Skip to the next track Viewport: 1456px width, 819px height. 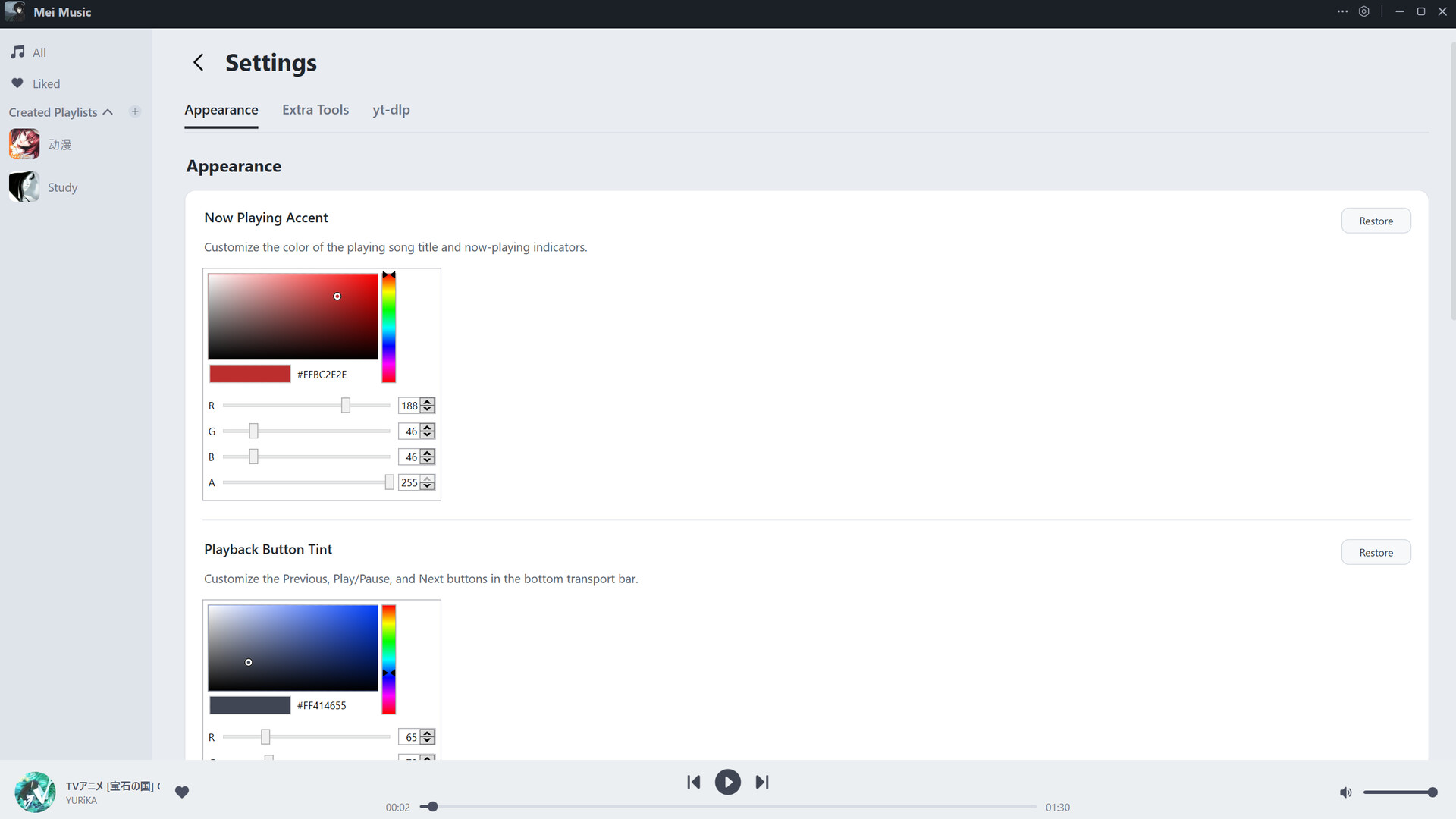click(762, 782)
